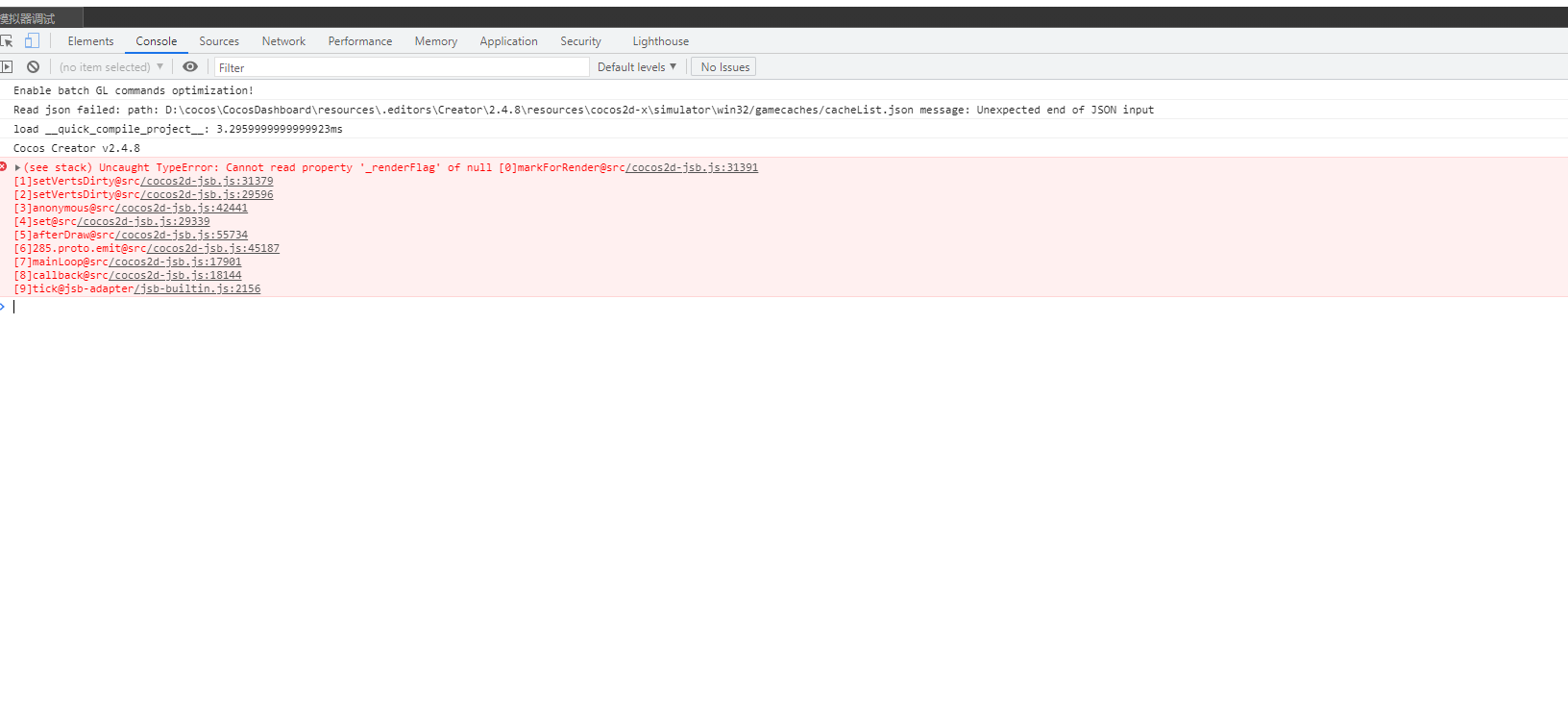Follow the cocos2d-jsb.js:29339 link

point(143,221)
